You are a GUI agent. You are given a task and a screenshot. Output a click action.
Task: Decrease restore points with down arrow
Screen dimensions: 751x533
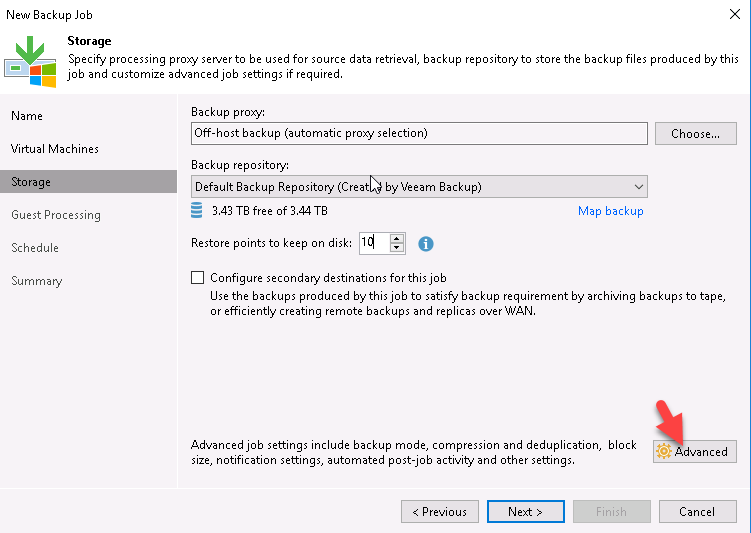397,248
